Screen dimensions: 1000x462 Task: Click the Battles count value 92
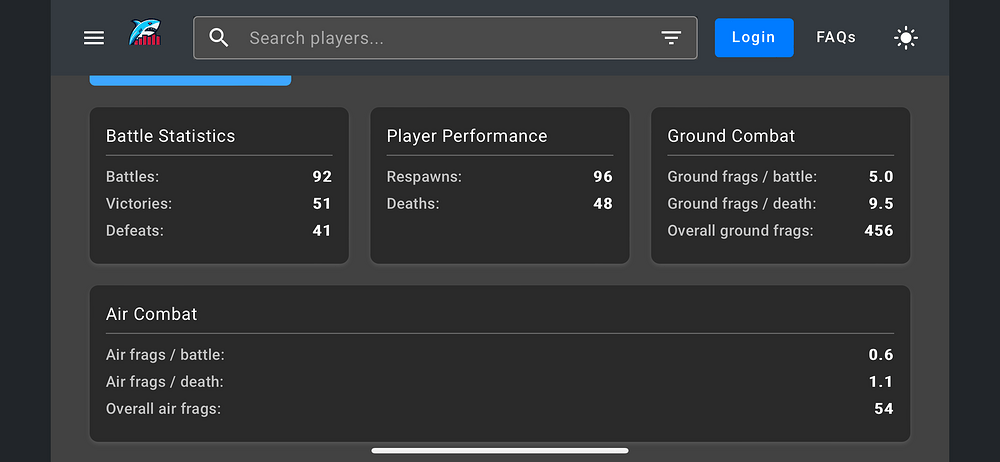[x=321, y=177]
